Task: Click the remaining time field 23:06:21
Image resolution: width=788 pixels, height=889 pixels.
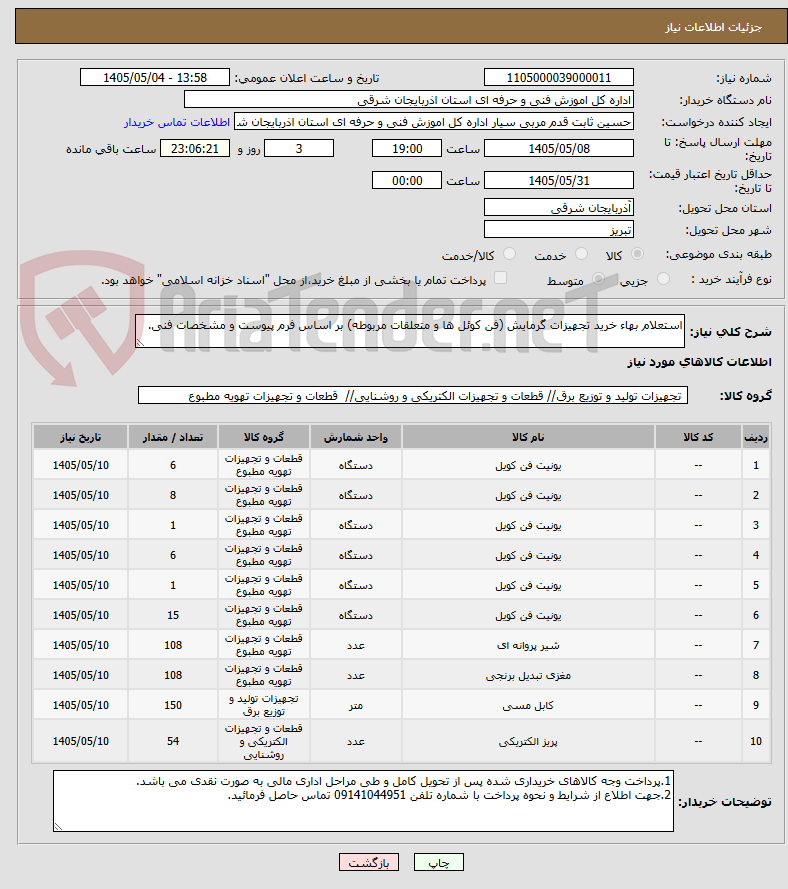Action: click(194, 149)
